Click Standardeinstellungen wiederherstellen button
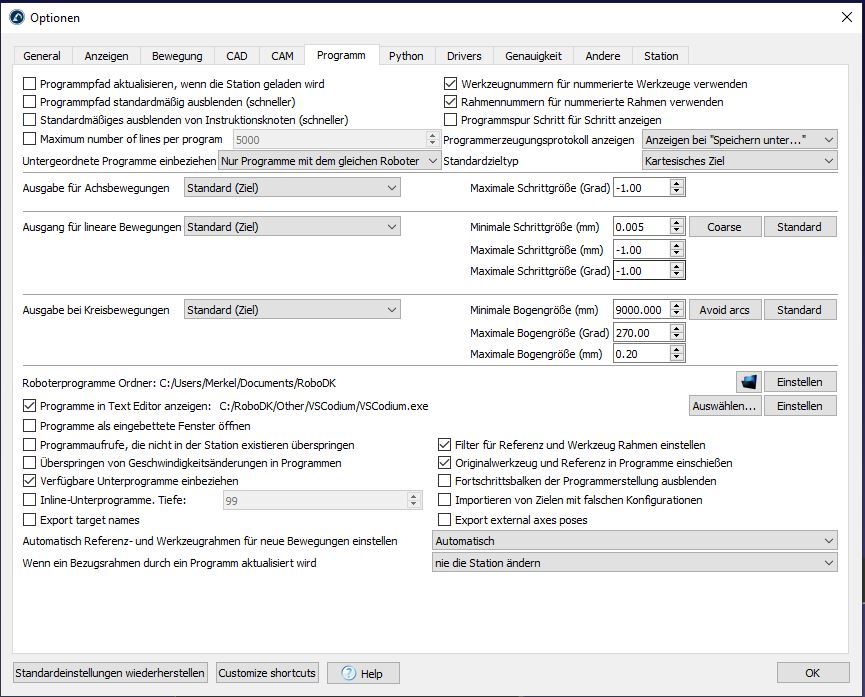Viewport: 865px width, 697px height. click(x=111, y=673)
